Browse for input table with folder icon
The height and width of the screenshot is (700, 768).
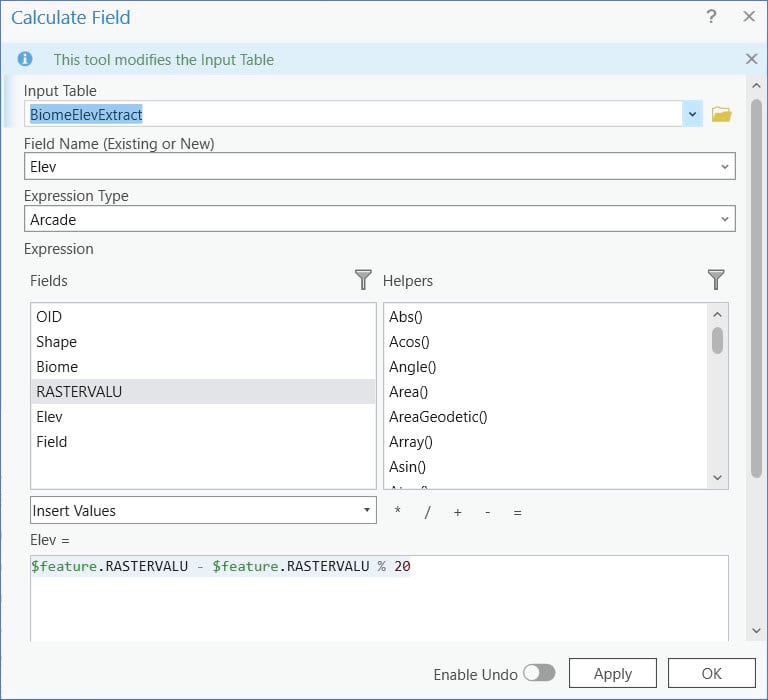[x=721, y=114]
